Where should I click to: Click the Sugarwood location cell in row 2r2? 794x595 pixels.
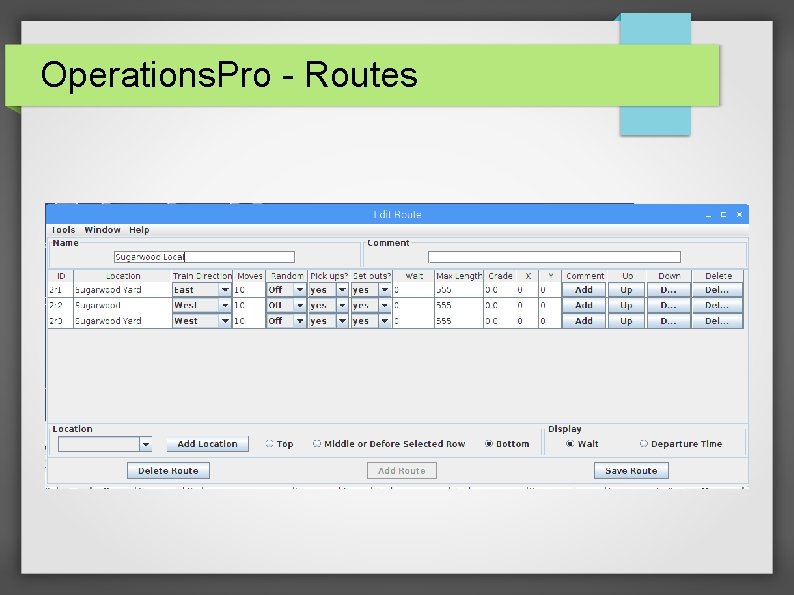tap(123, 305)
